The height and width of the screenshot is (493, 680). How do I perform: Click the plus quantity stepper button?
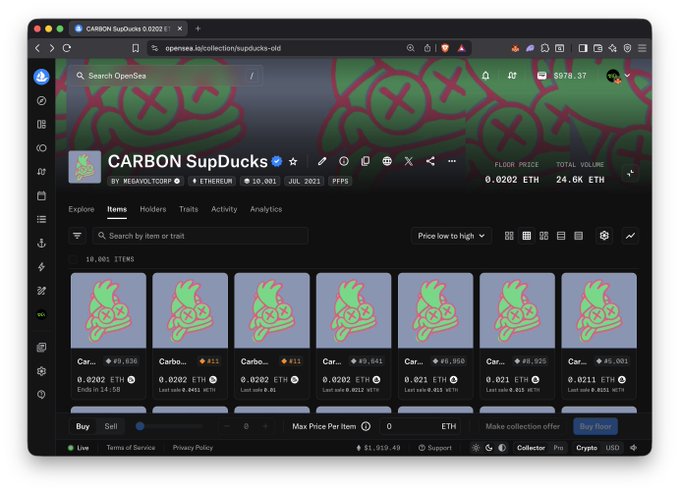click(x=265, y=426)
